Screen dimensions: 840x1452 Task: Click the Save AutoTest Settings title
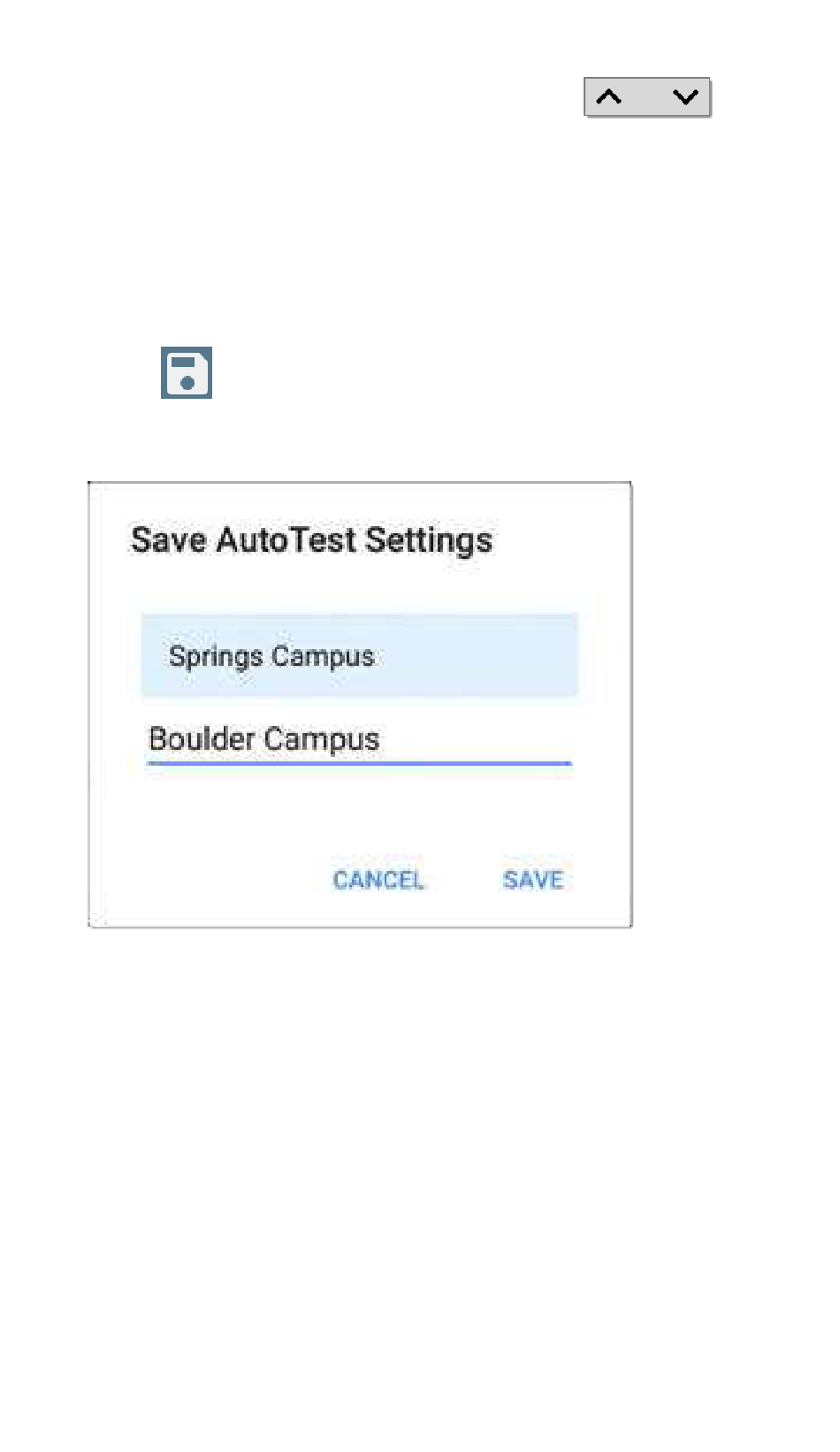(311, 539)
